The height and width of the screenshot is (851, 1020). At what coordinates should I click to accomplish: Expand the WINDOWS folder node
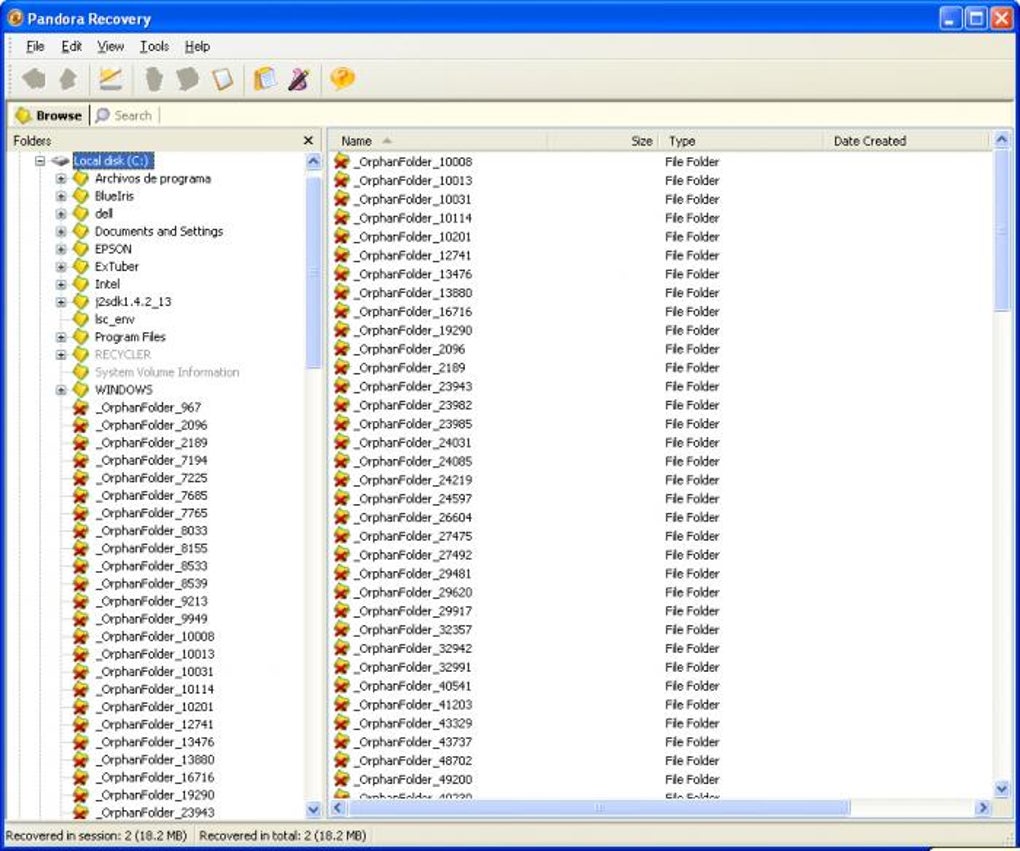click(x=60, y=390)
